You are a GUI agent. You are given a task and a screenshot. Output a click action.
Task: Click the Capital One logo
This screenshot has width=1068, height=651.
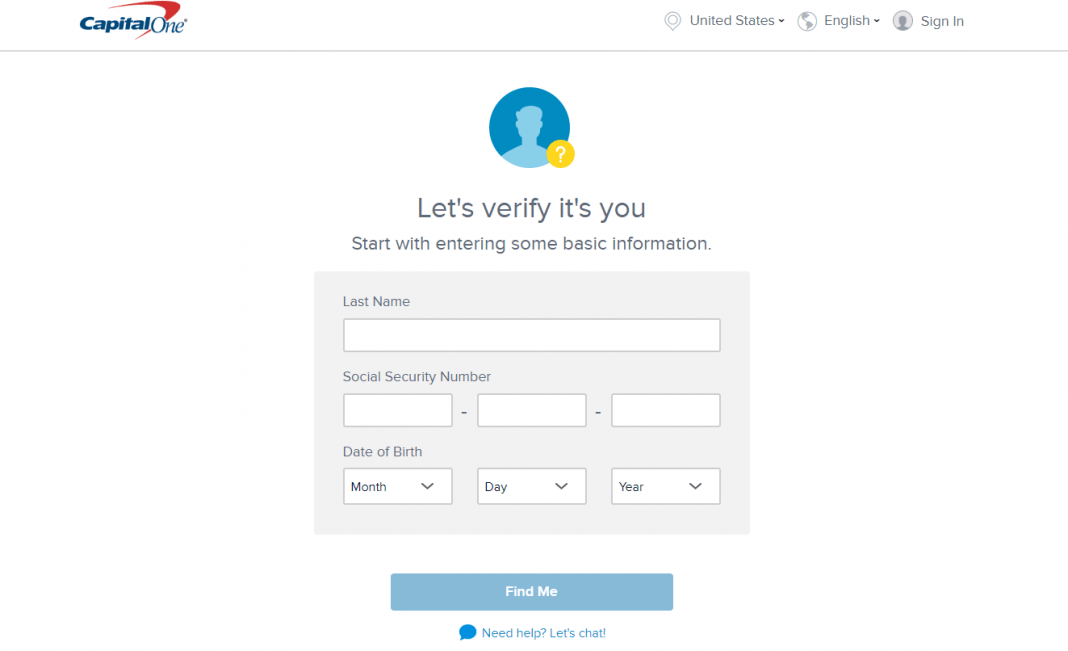133,23
